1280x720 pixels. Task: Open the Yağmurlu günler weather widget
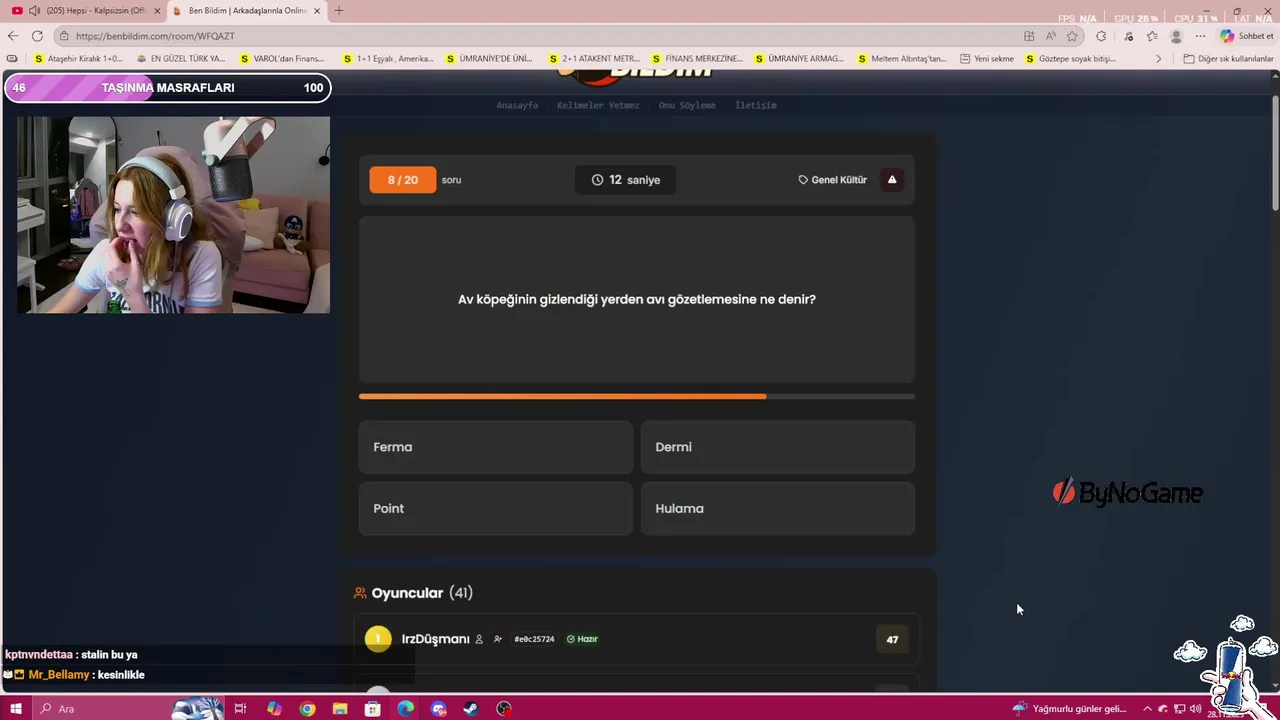point(1070,709)
